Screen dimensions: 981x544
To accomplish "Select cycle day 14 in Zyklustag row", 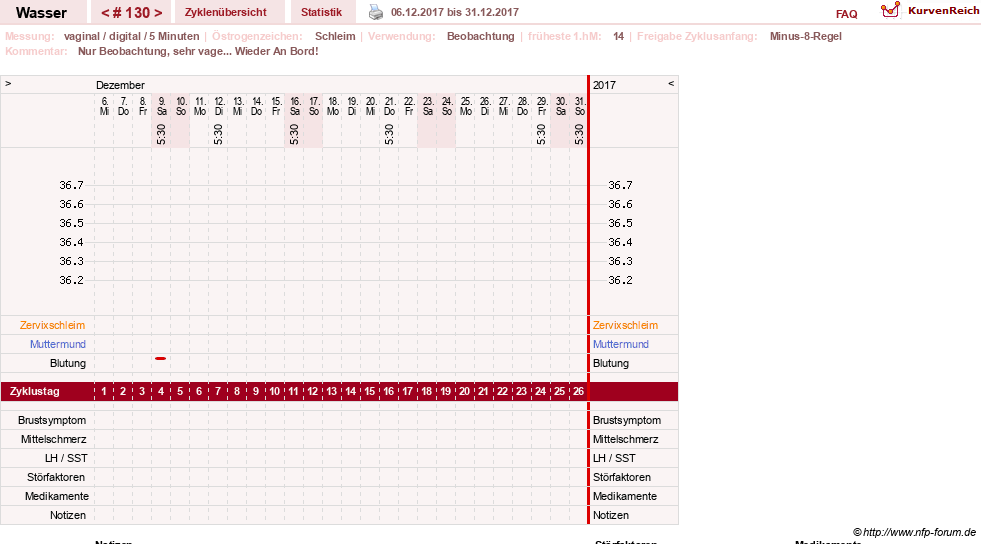I will (x=350, y=391).
